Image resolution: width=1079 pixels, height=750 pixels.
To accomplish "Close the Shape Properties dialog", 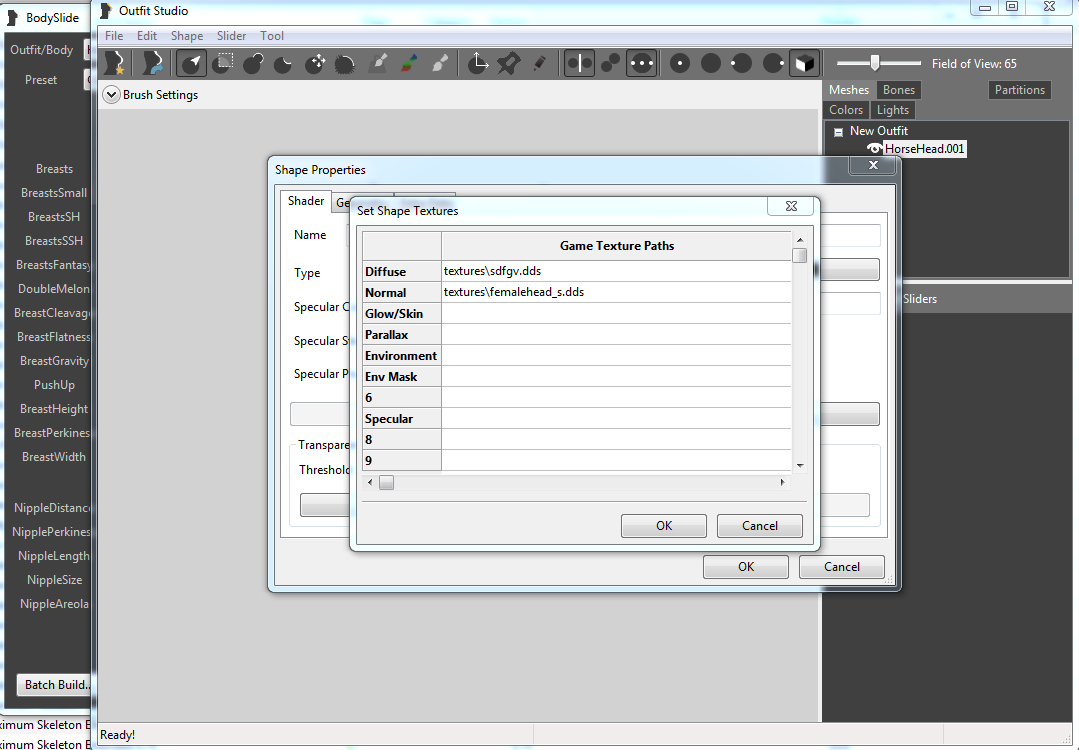I will (x=873, y=165).
